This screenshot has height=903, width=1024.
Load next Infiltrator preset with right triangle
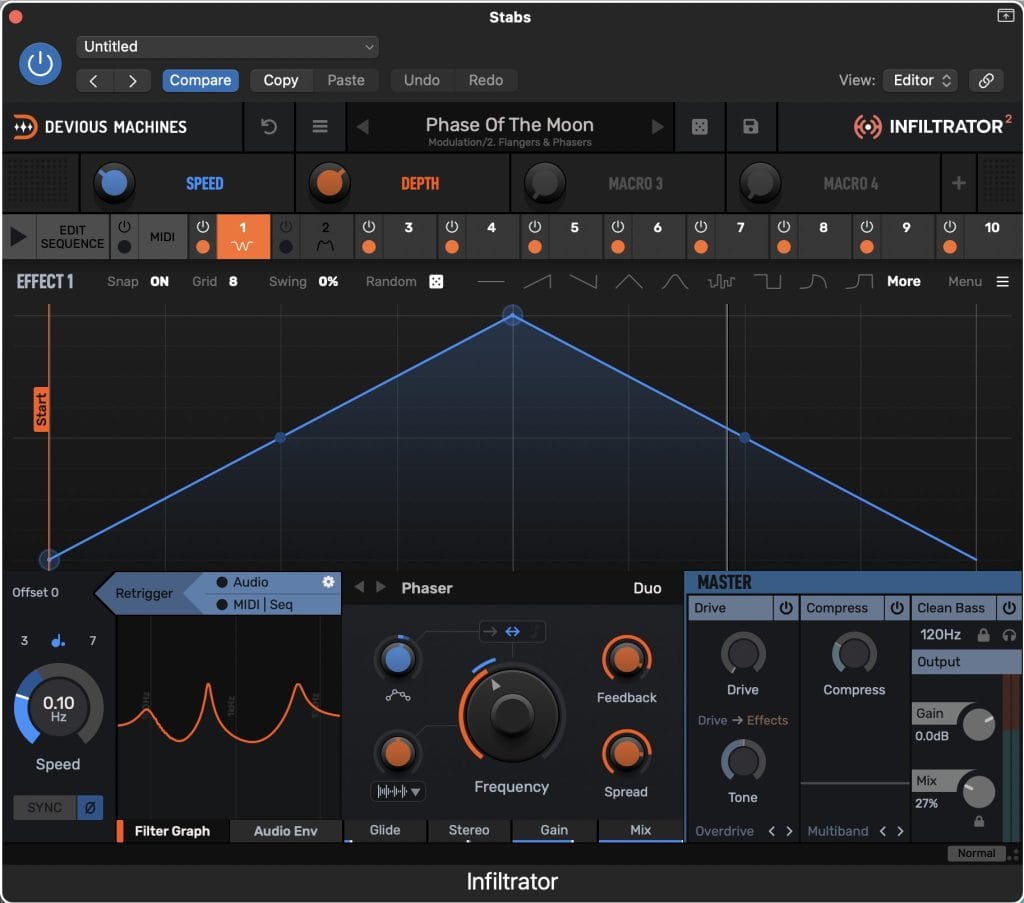pyautogui.click(x=658, y=126)
